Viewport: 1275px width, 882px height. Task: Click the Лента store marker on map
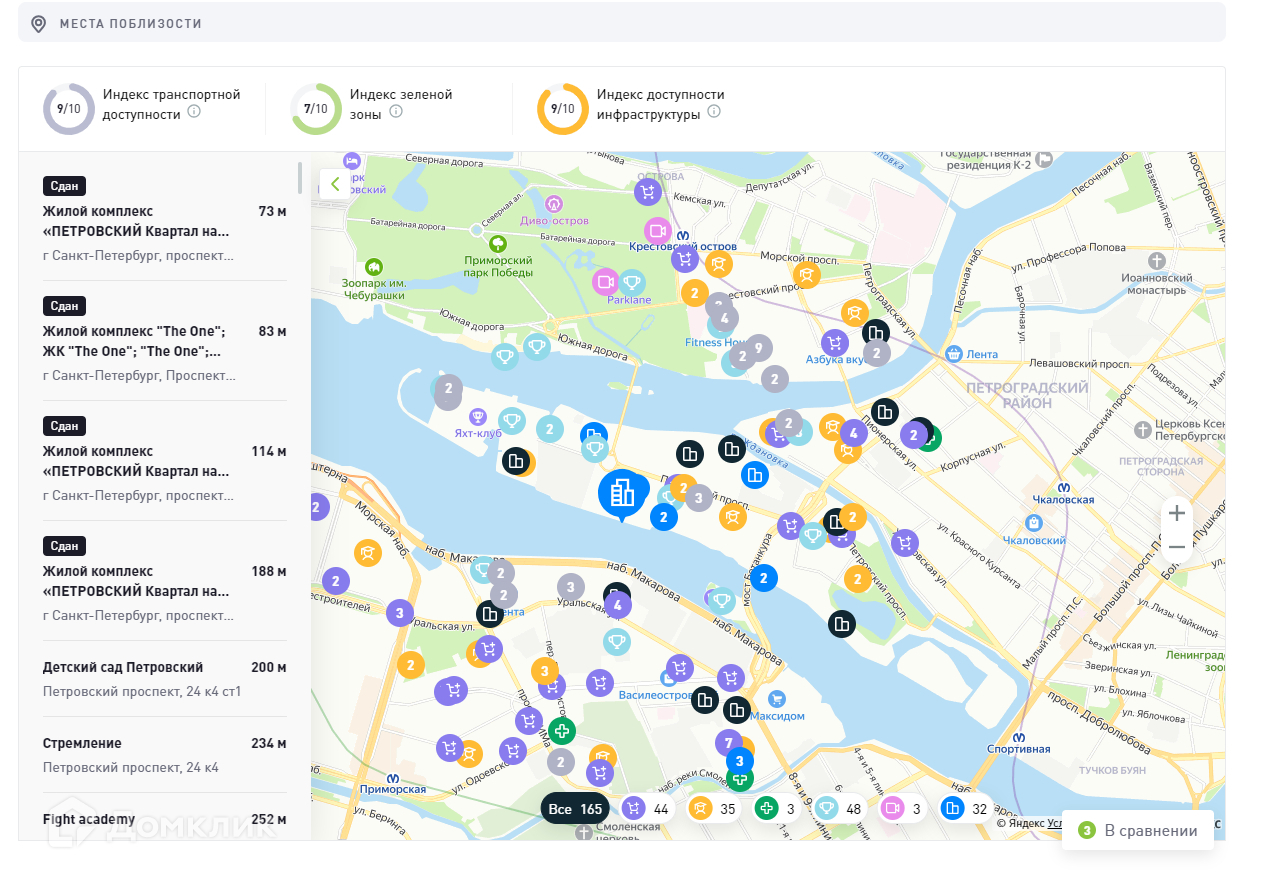954,354
